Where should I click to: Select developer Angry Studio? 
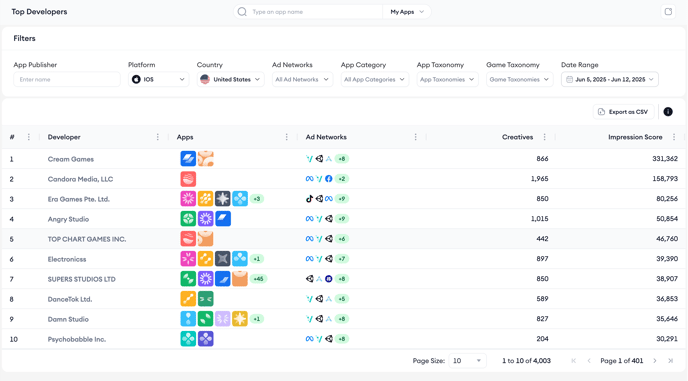68,219
